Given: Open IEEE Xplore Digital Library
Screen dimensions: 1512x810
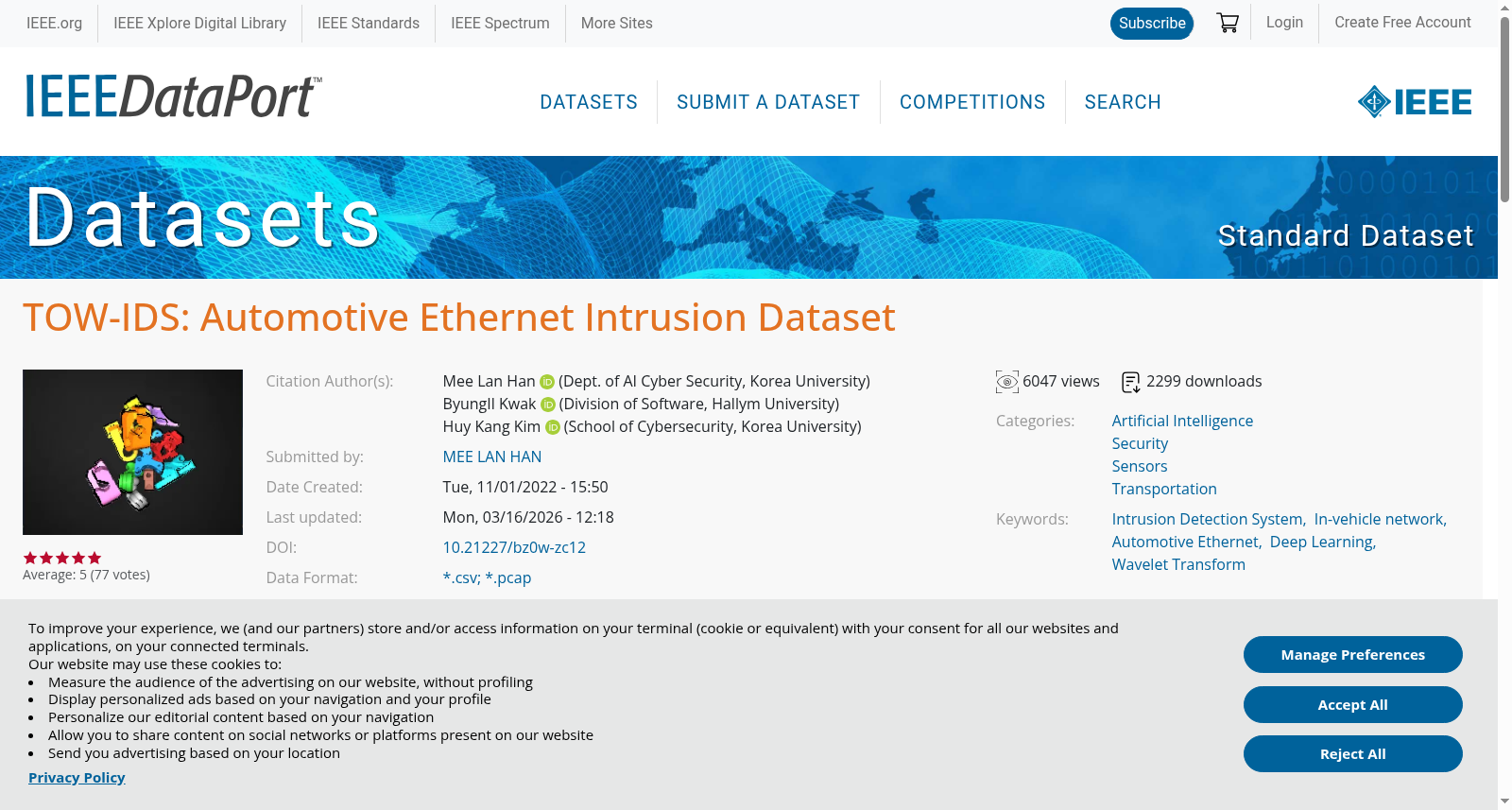Looking at the screenshot, I should pyautogui.click(x=199, y=23).
